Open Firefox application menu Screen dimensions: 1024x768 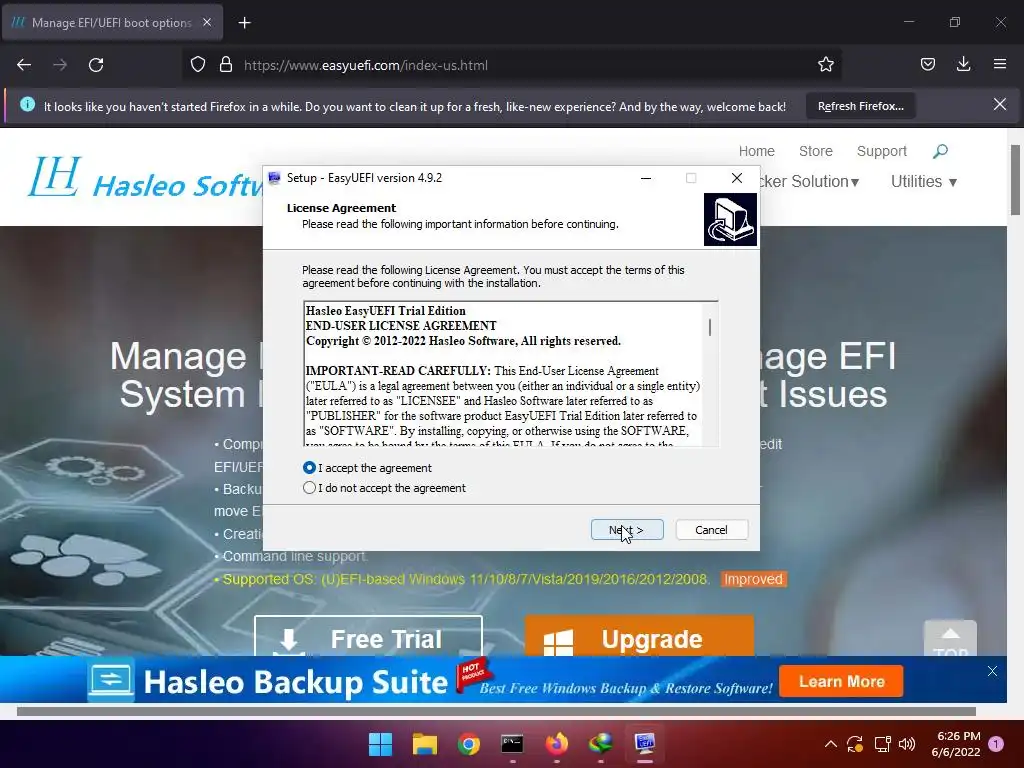[1000, 64]
